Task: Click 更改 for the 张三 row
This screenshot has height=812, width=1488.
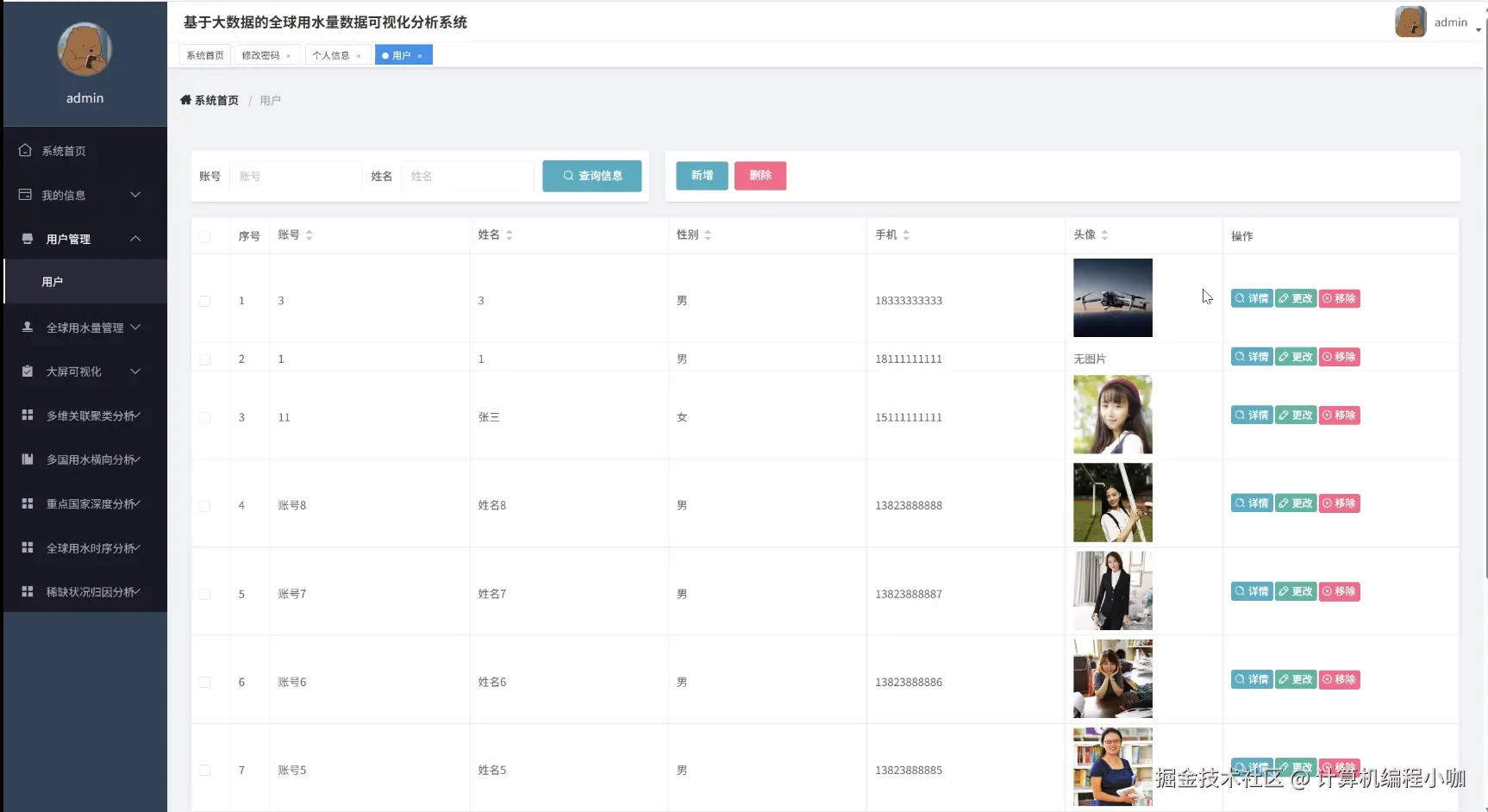Action: pyautogui.click(x=1296, y=415)
